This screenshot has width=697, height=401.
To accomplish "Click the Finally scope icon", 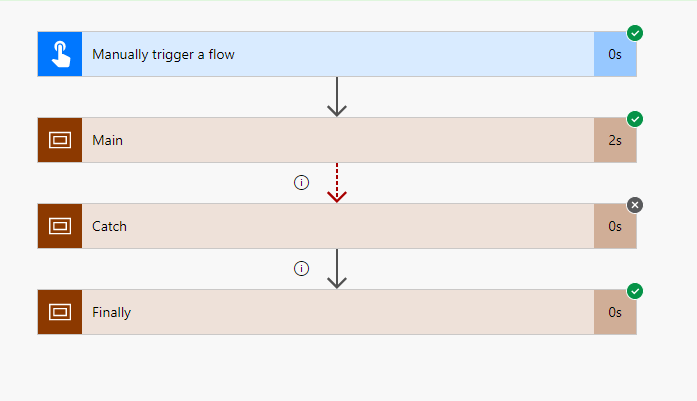I will pos(60,312).
